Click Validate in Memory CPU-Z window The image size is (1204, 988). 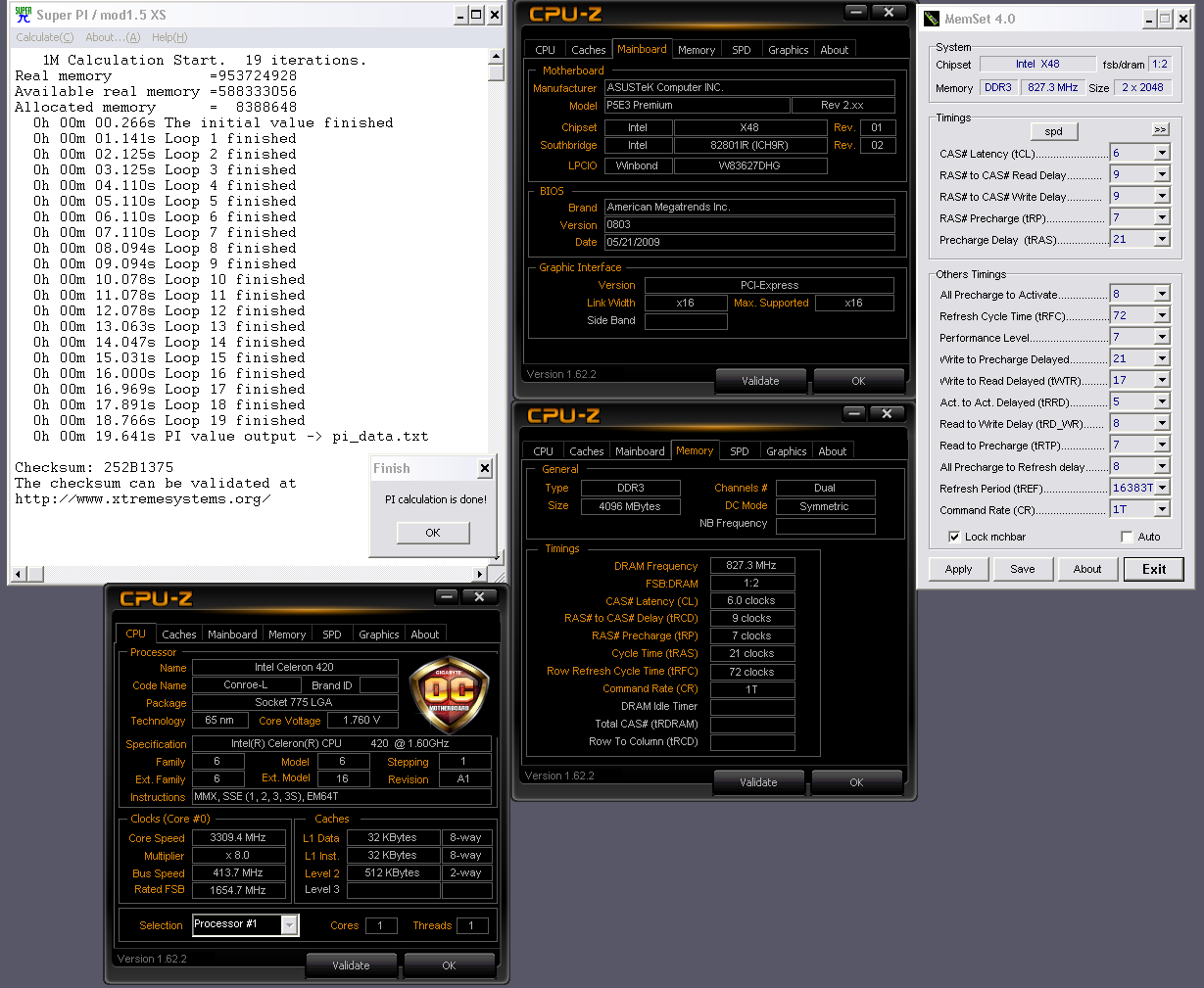click(758, 782)
